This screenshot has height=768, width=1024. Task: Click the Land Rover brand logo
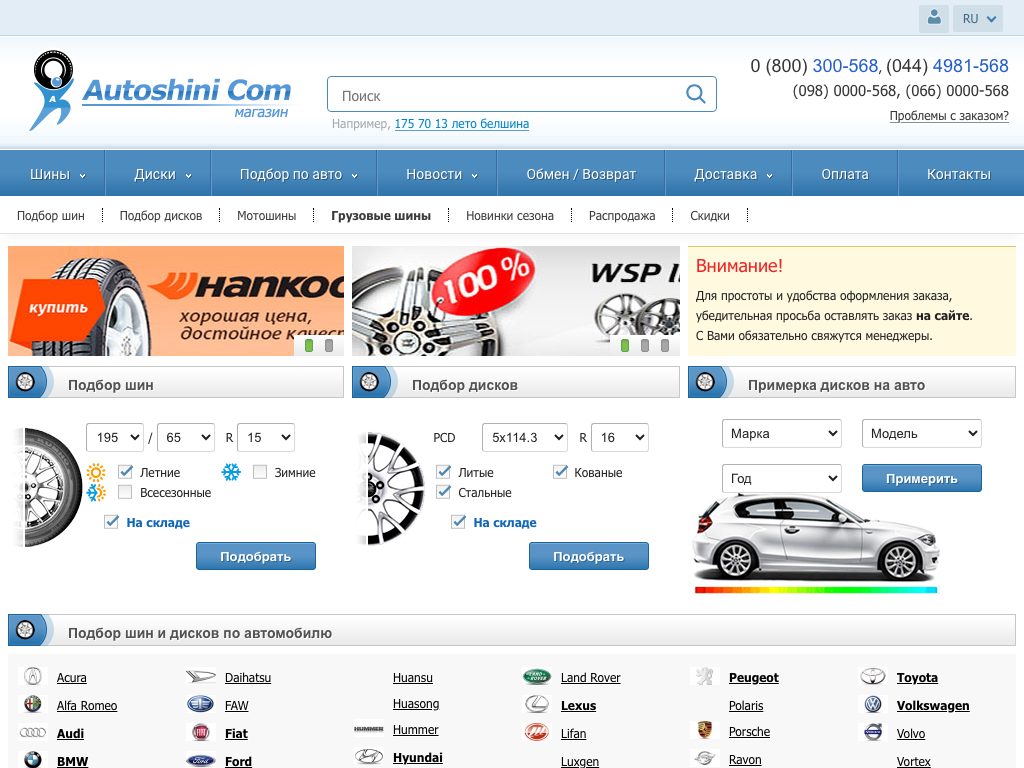[x=537, y=677]
